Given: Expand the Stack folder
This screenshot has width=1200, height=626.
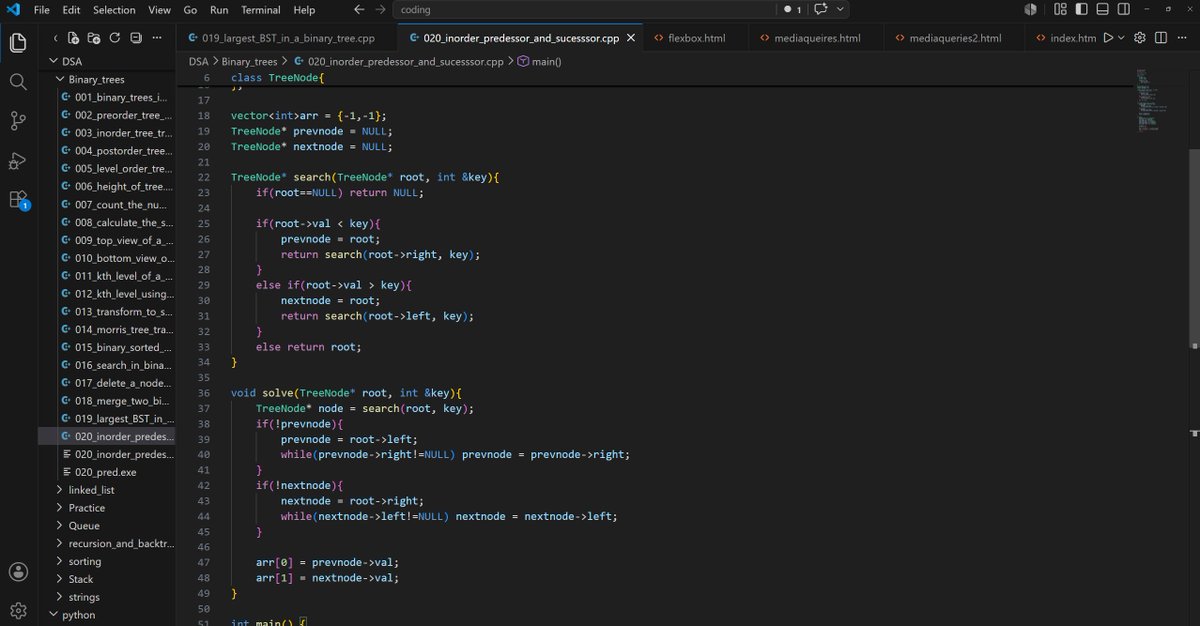Looking at the screenshot, I should pos(106,579).
